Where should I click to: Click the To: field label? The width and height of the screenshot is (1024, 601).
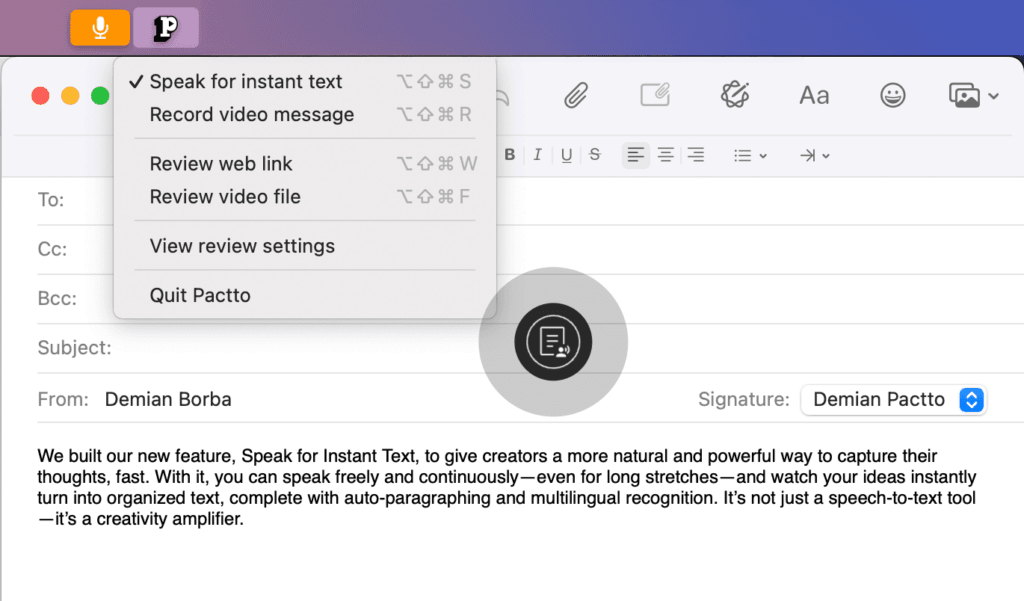pyautogui.click(x=51, y=200)
